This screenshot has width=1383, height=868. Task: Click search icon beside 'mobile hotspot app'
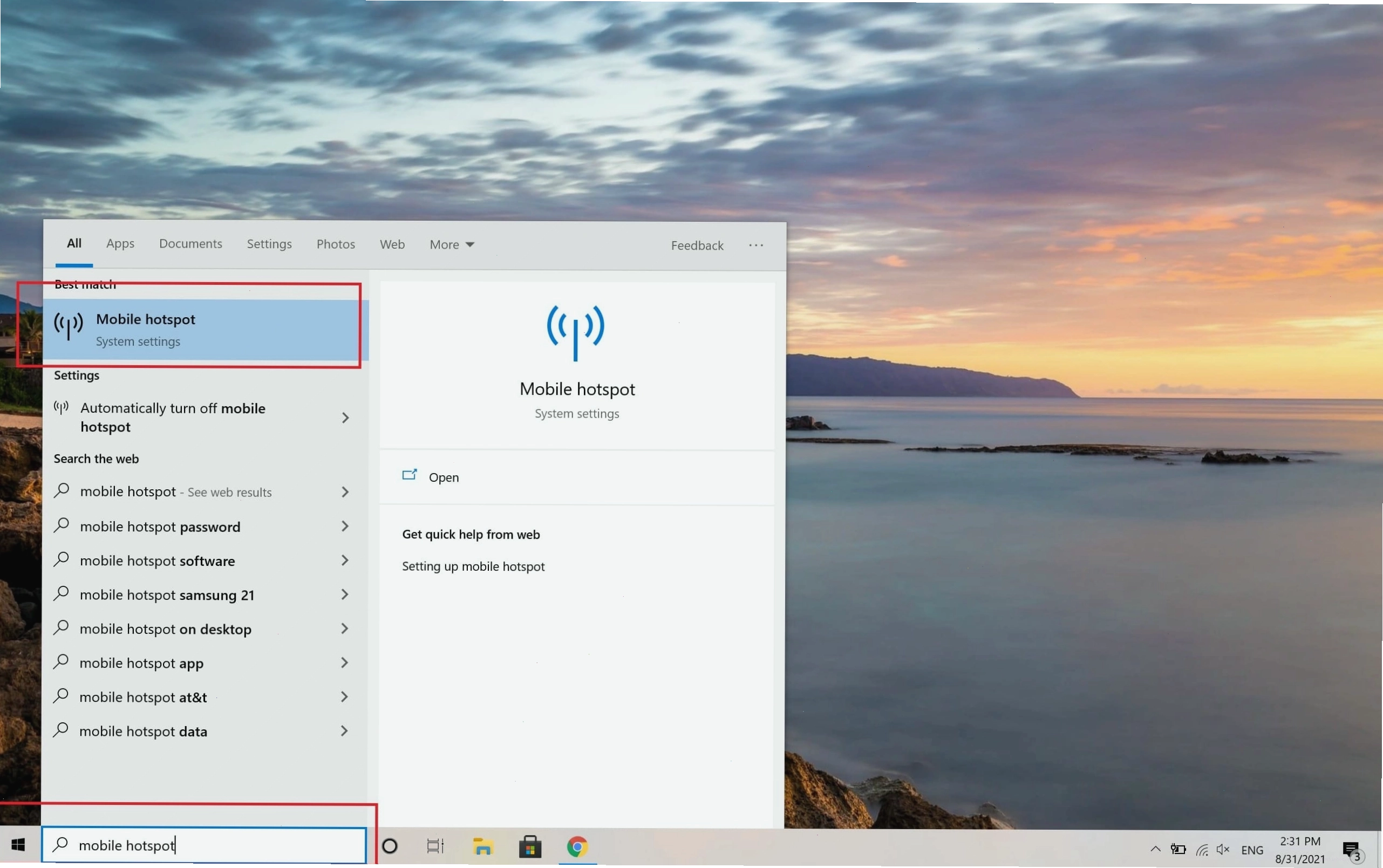[x=60, y=661]
